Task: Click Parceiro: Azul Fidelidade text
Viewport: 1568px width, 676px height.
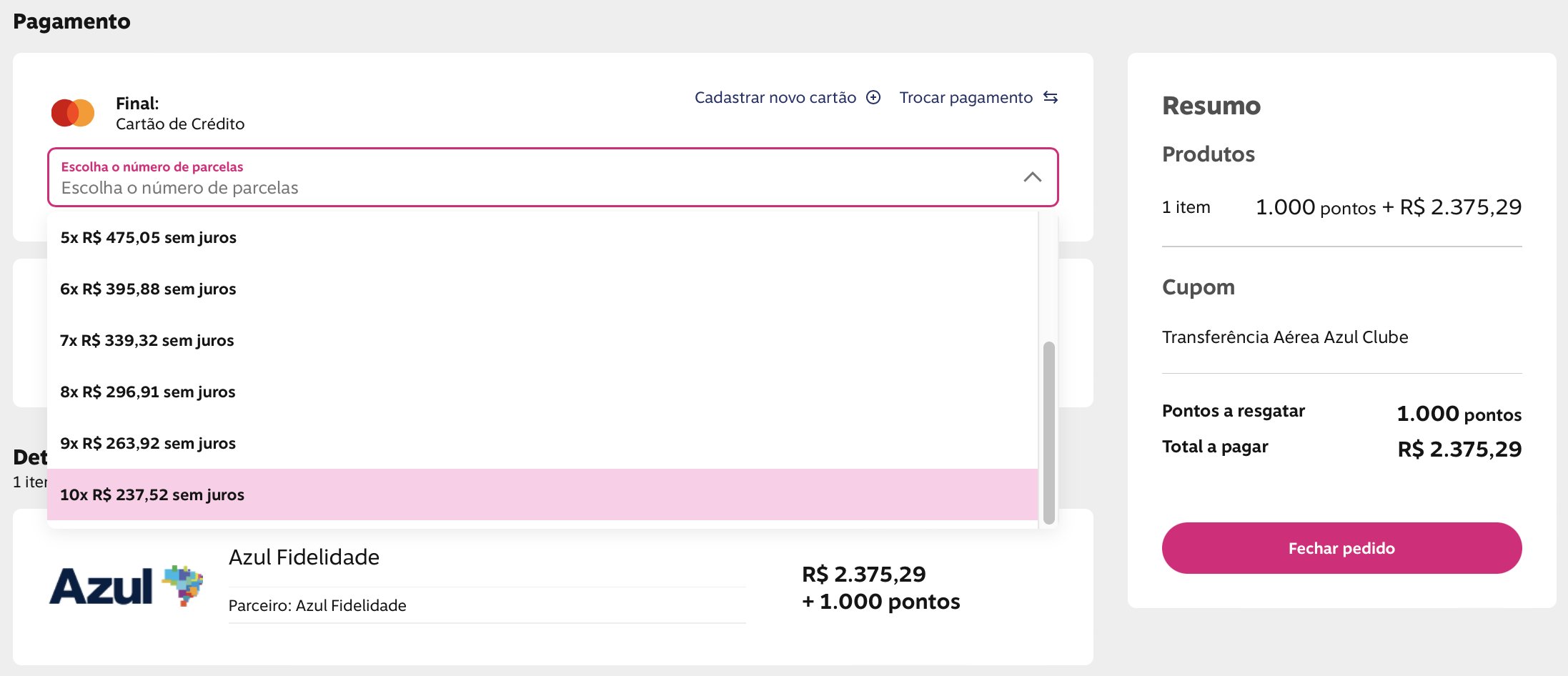Action: tap(317, 605)
